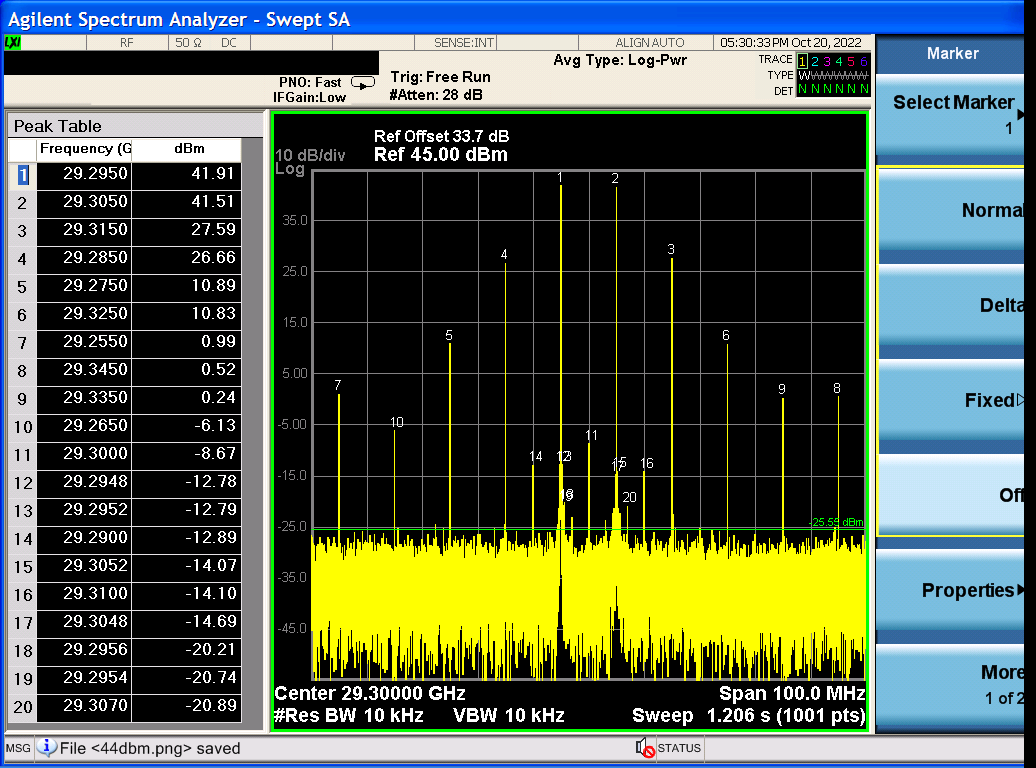The width and height of the screenshot is (1036, 768).
Task: Click frequency 29.3000 in peak table
Action: 95,453
